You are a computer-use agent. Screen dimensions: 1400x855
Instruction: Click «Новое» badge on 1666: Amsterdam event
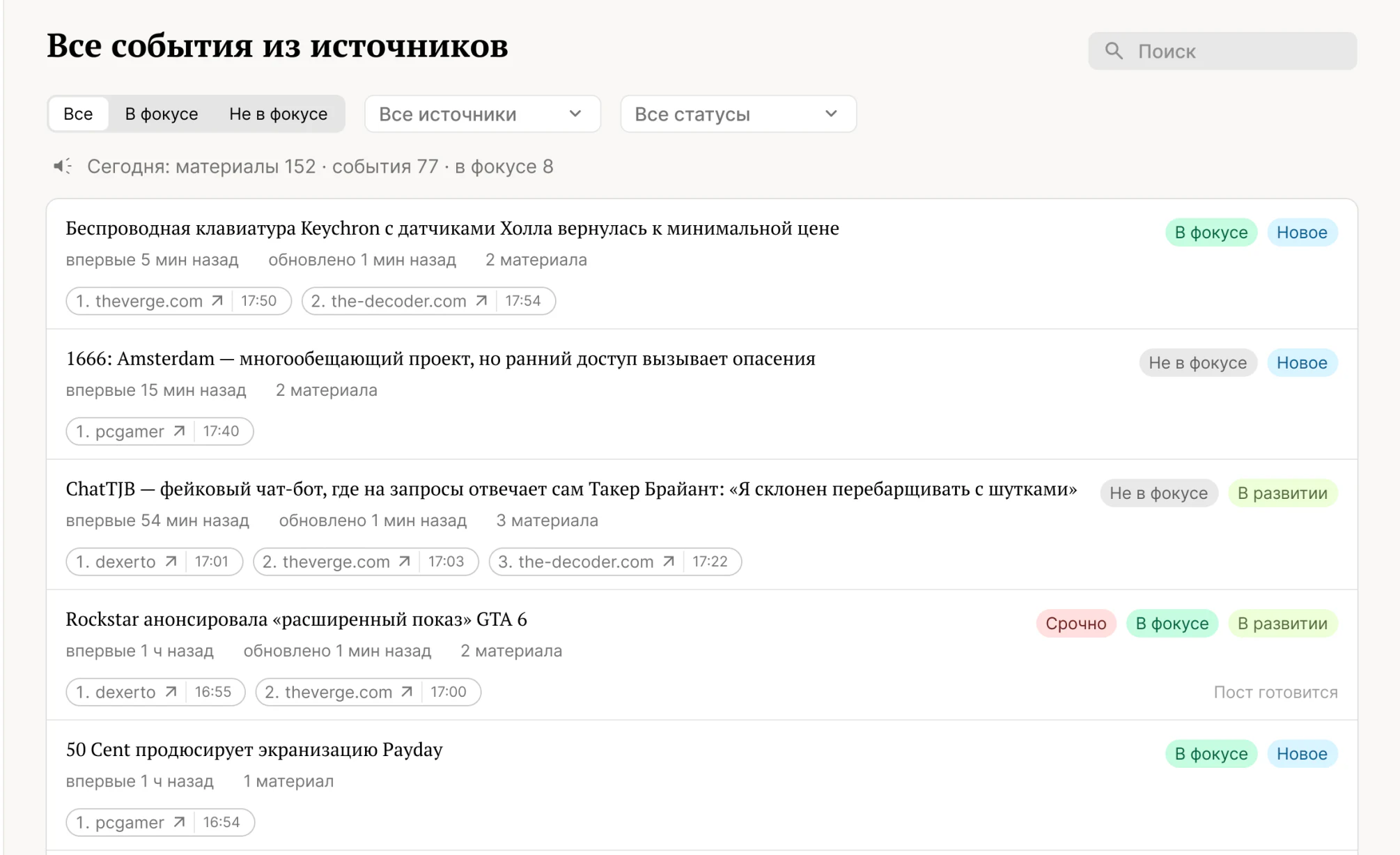pyautogui.click(x=1302, y=362)
